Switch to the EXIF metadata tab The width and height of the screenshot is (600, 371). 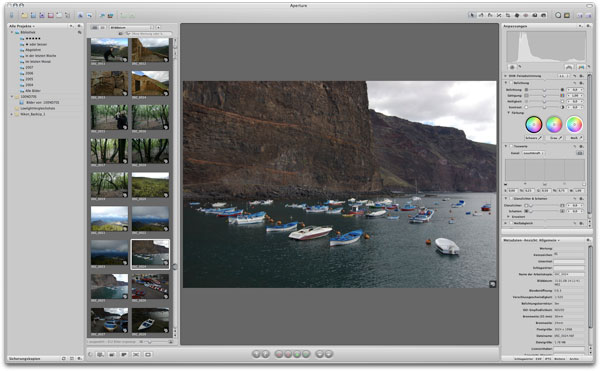(538, 359)
